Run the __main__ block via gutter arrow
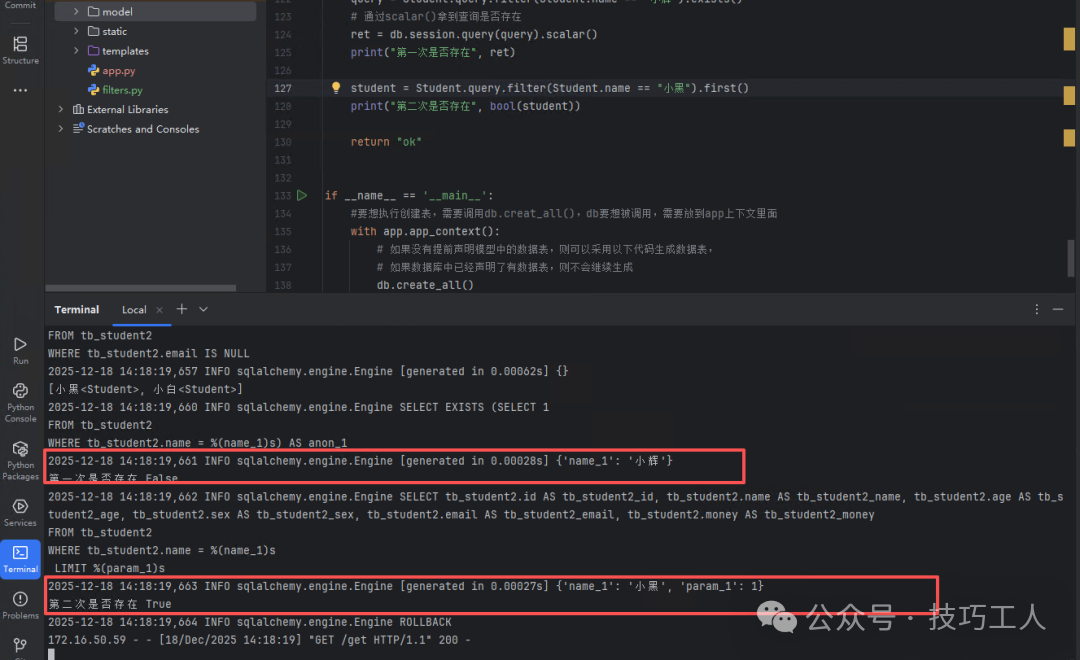The image size is (1080, 660). click(x=302, y=196)
